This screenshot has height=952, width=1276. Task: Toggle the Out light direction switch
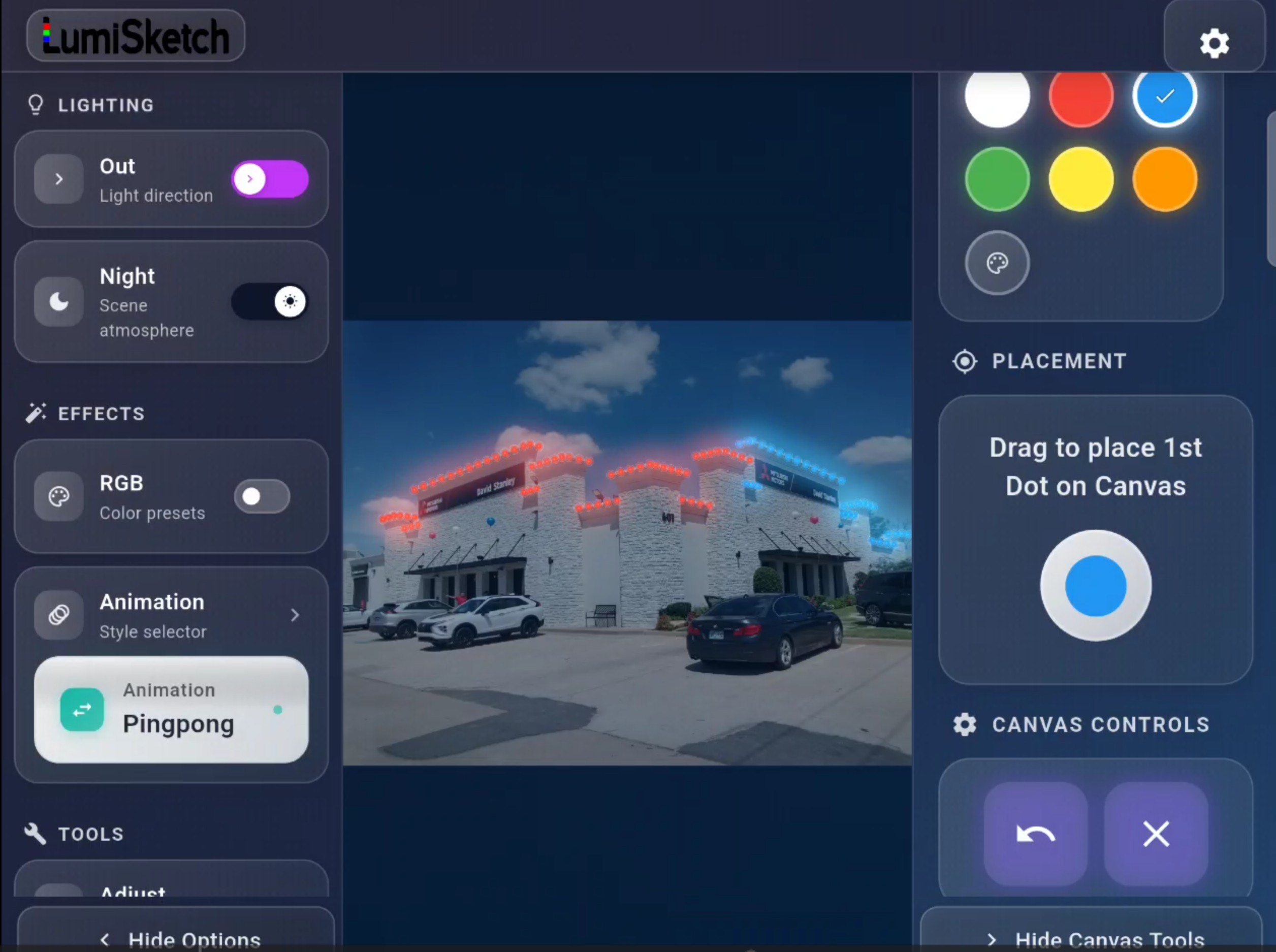[x=270, y=179]
